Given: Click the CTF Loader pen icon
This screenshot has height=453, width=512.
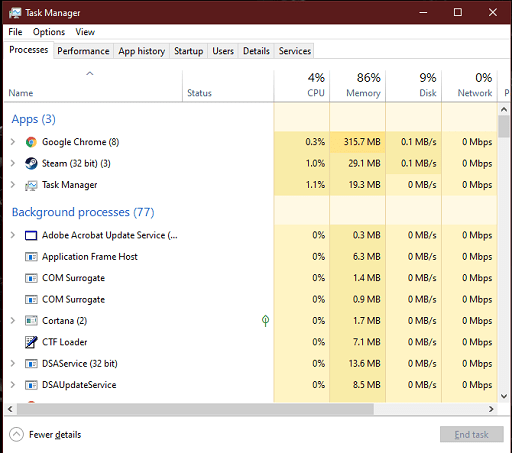Looking at the screenshot, I should 31,342.
